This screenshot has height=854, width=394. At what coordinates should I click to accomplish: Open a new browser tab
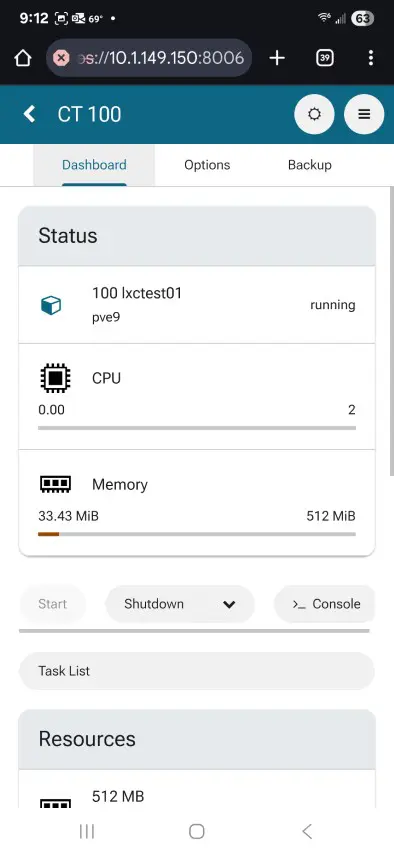pos(277,58)
